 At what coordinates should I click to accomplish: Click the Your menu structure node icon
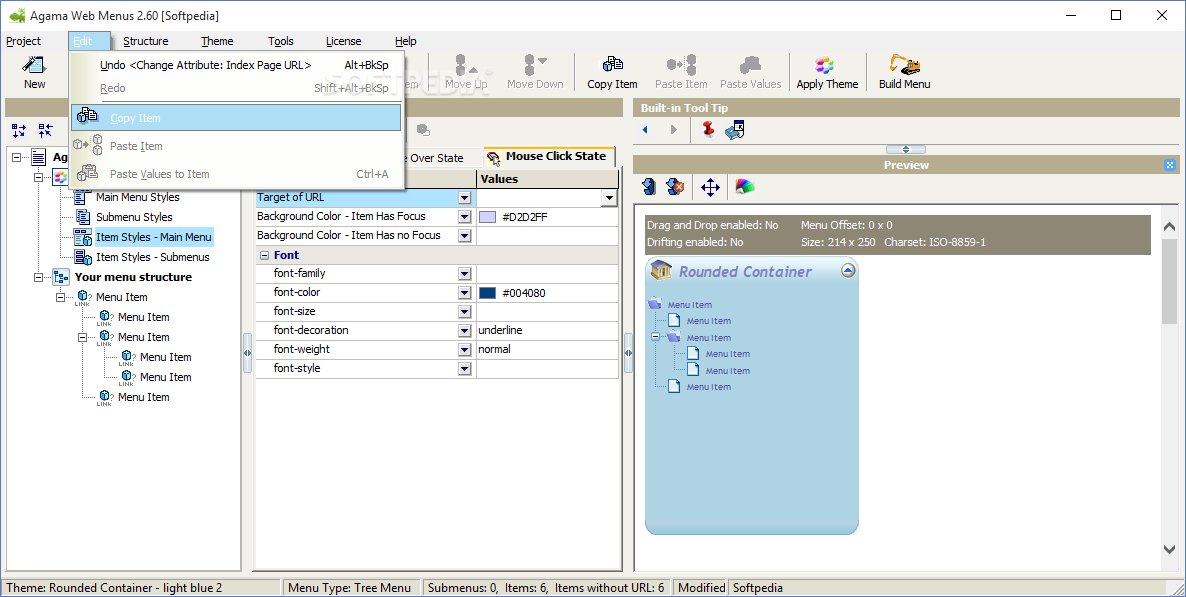tap(61, 277)
